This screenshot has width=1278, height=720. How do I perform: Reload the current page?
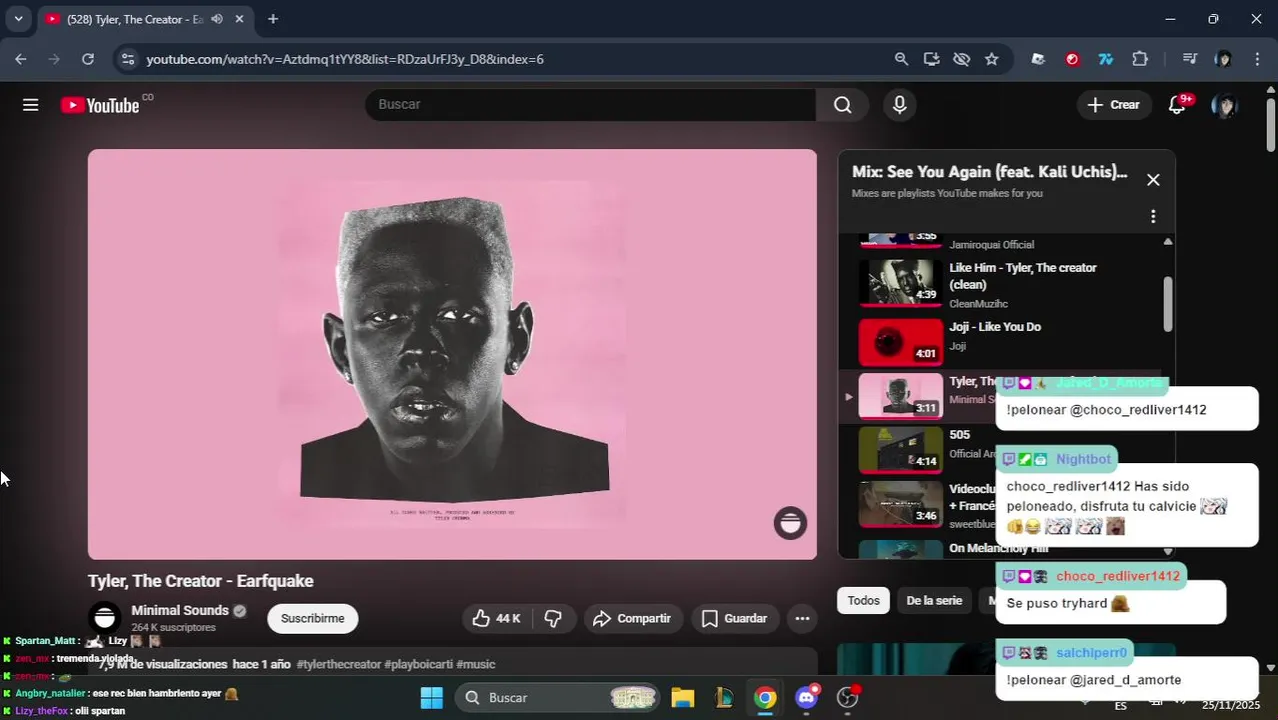88,59
